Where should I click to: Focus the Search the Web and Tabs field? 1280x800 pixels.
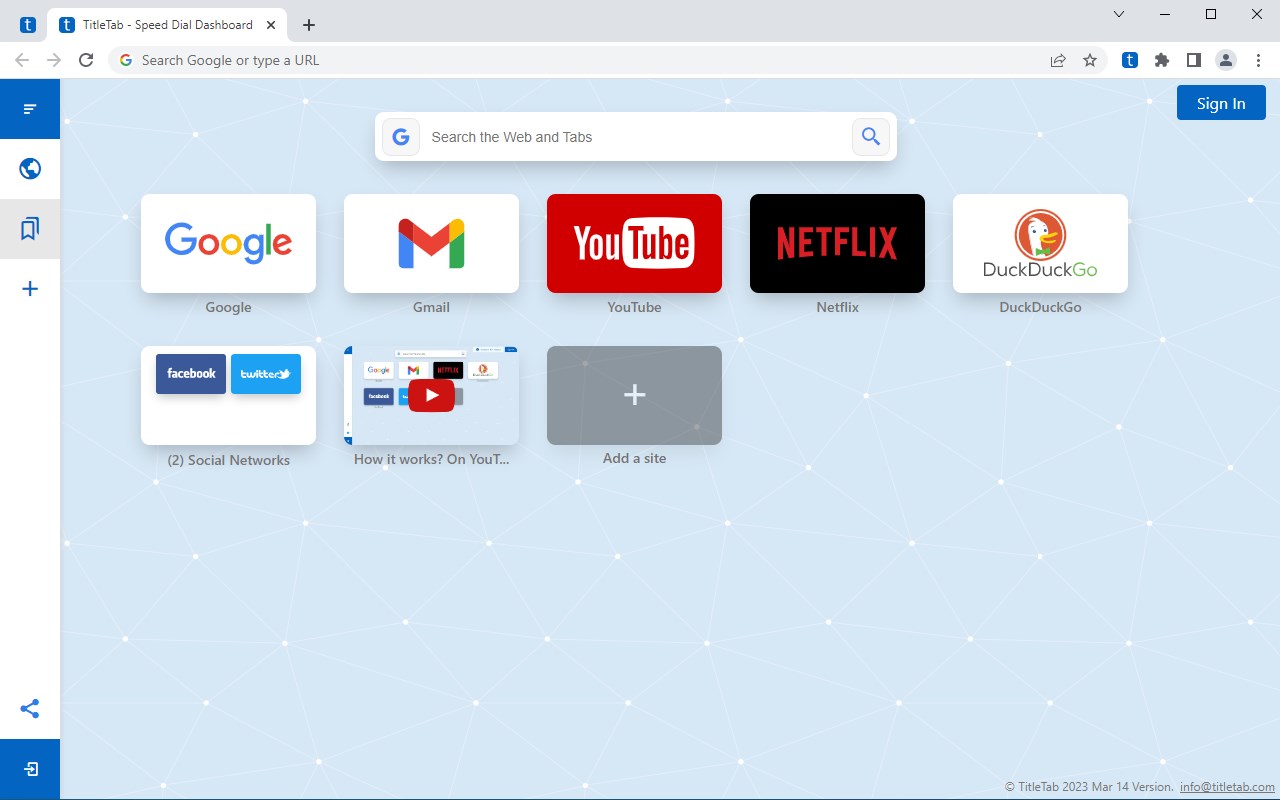[x=636, y=137]
